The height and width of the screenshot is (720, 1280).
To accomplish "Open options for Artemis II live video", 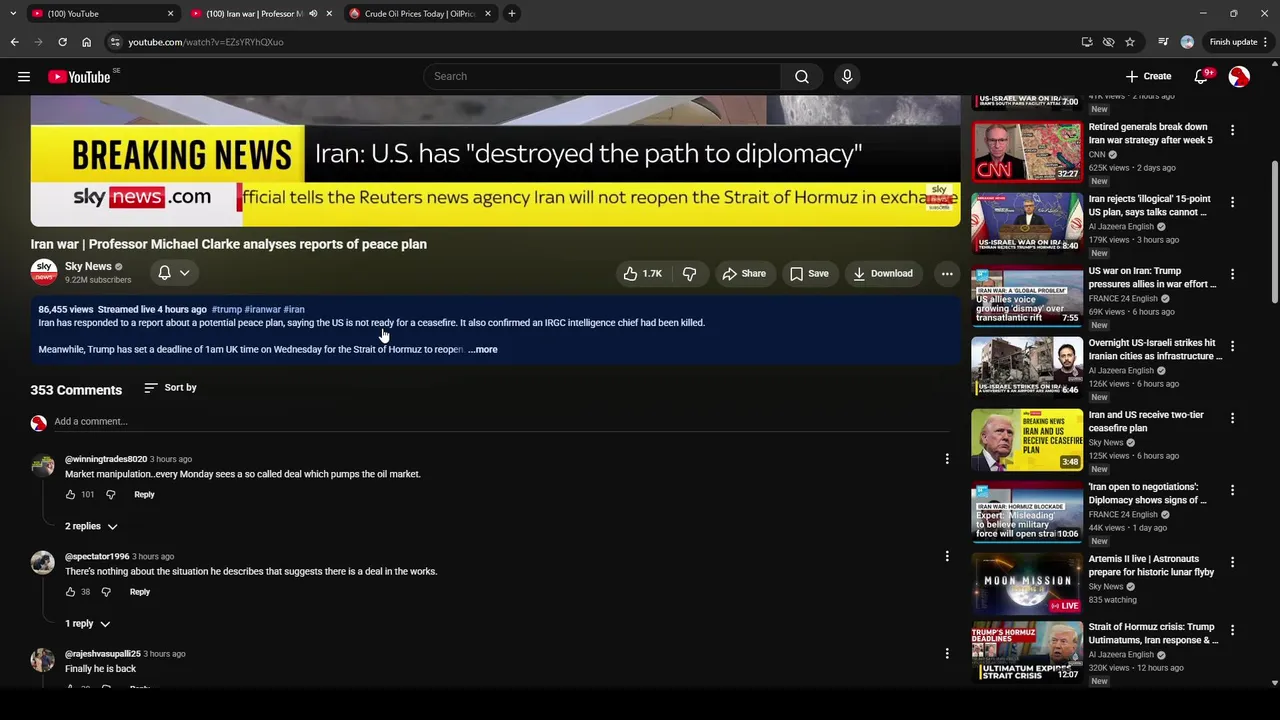I will coord(1232,562).
